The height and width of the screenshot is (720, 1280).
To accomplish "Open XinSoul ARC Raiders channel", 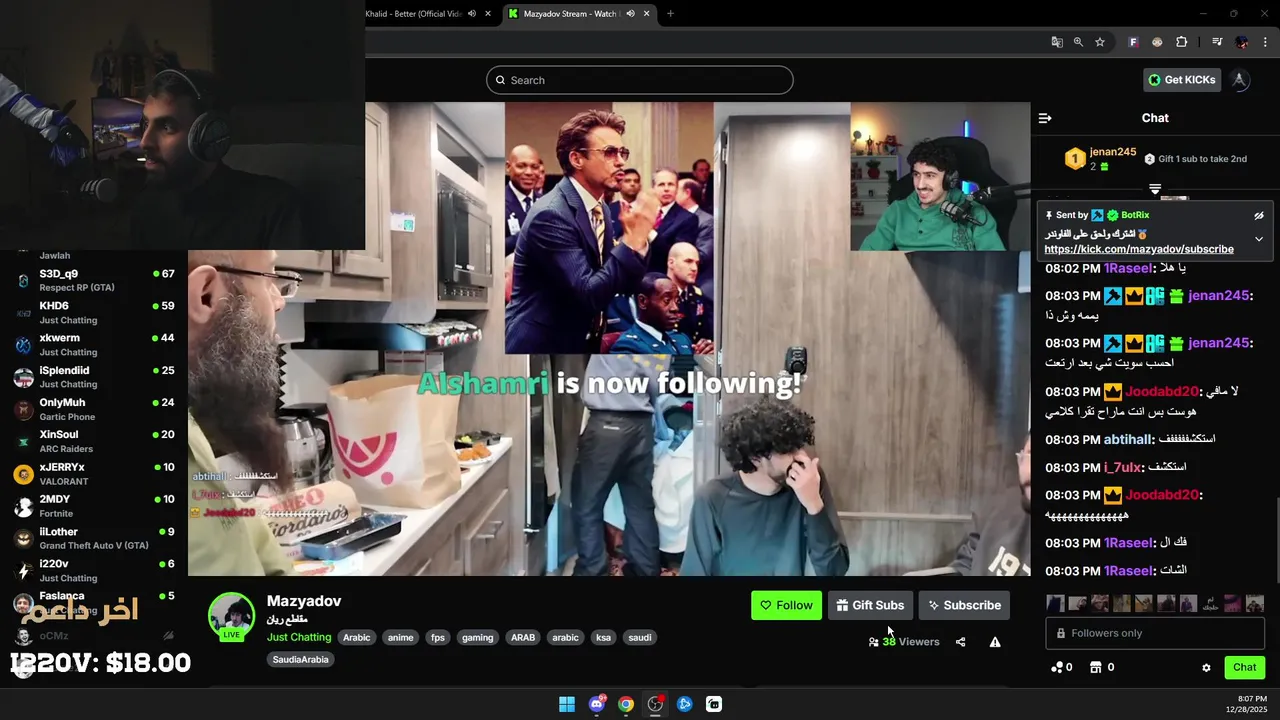I will click(95, 441).
